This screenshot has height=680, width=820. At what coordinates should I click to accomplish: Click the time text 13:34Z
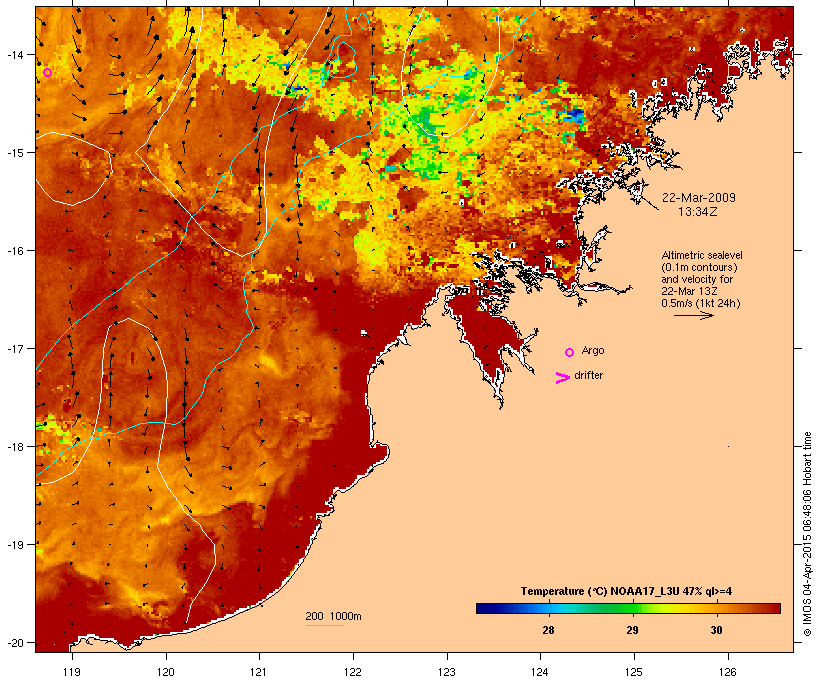coord(698,212)
